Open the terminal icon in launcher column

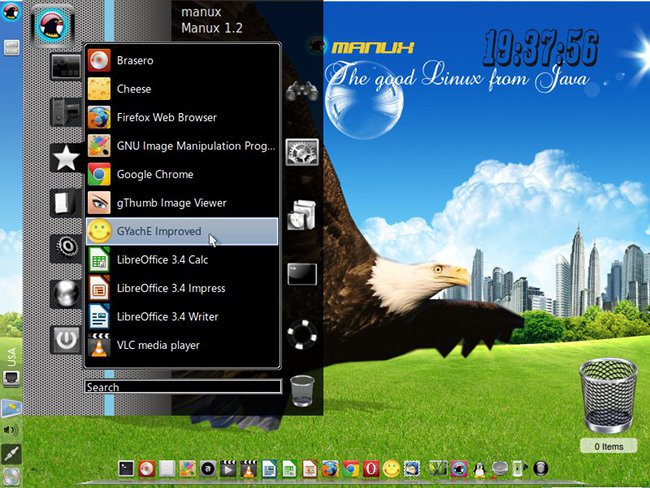302,274
